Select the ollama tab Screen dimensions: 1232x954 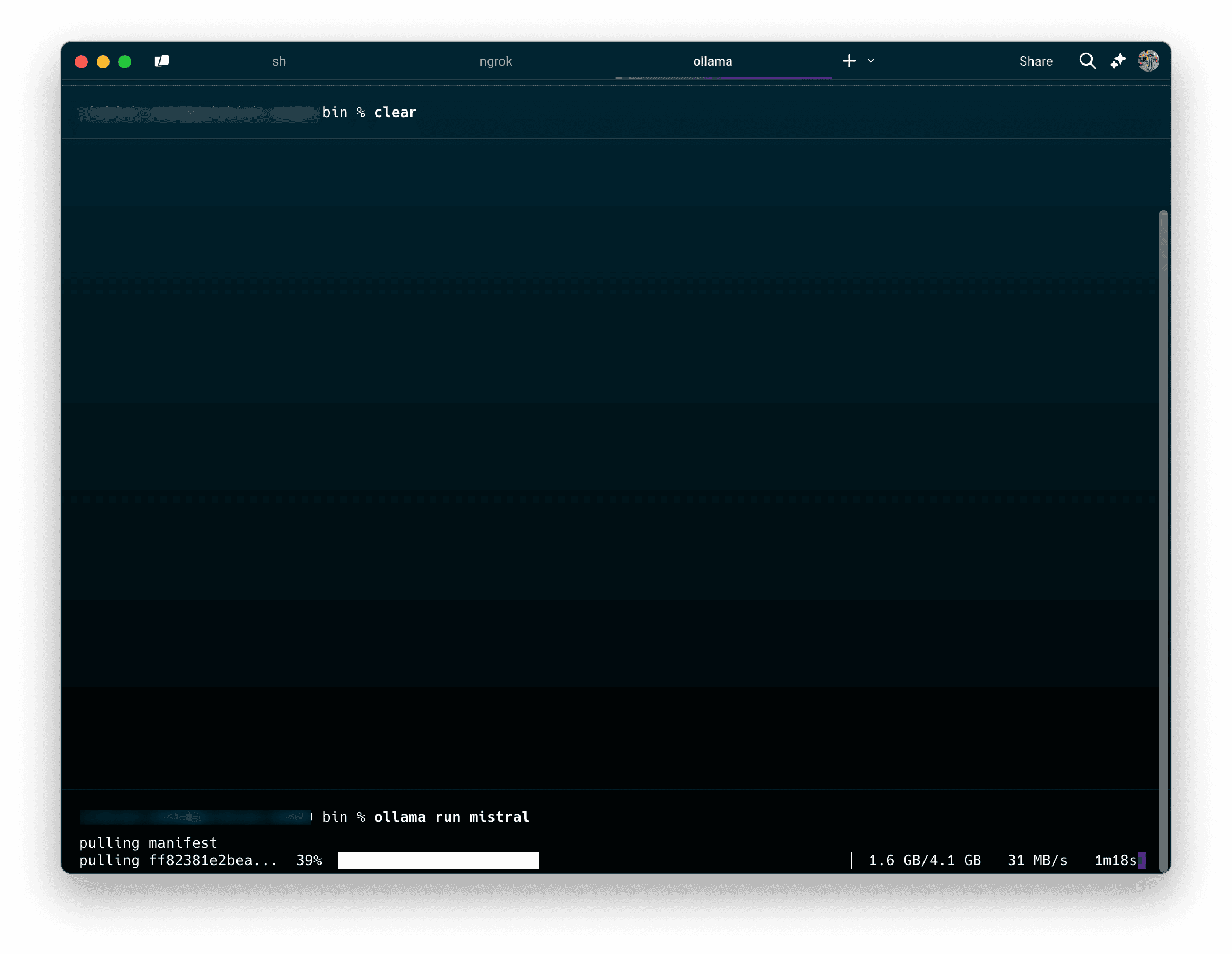pos(712,61)
